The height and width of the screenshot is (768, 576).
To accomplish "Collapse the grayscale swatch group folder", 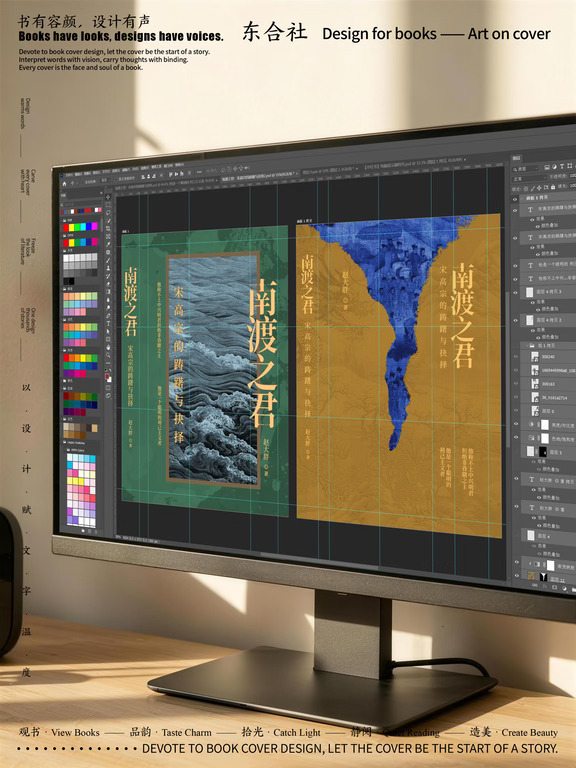I will pyautogui.click(x=62, y=251).
